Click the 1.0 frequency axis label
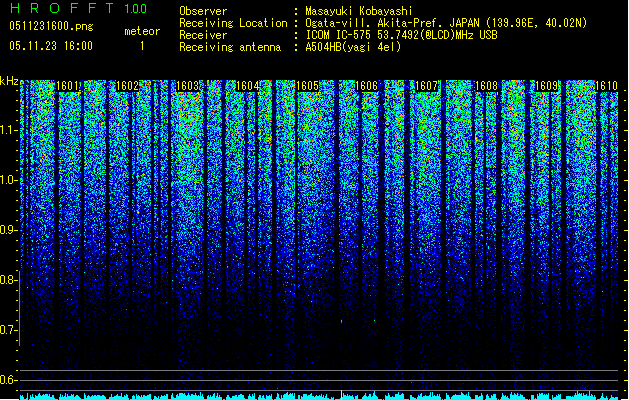This screenshot has height=400, width=629. 9,180
